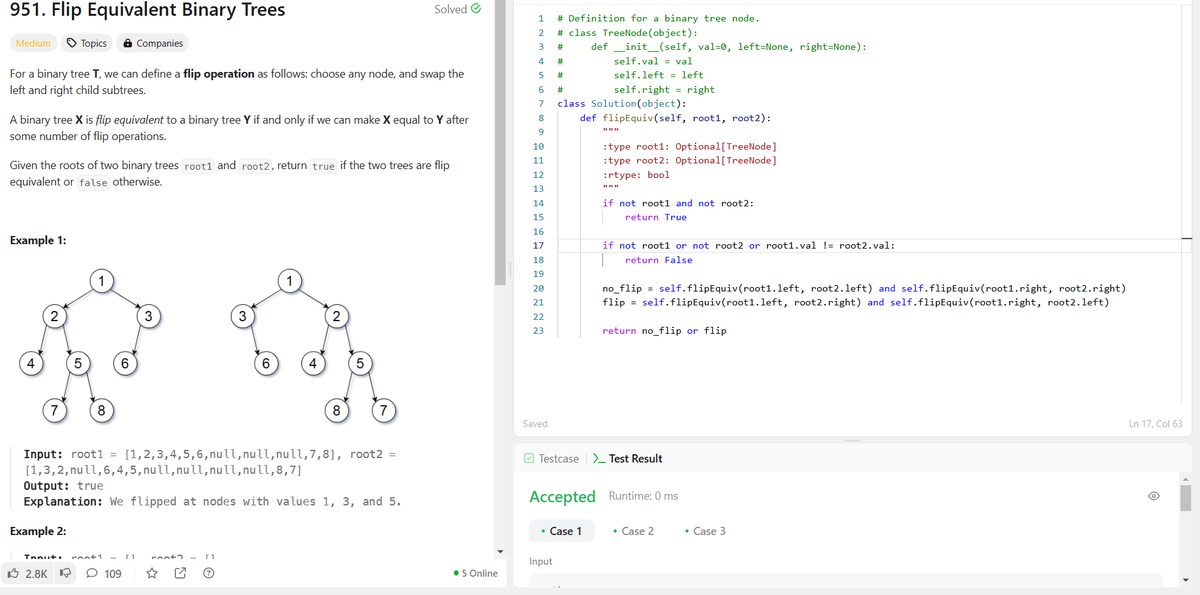
Task: Click line 15 return True
Action: [655, 217]
